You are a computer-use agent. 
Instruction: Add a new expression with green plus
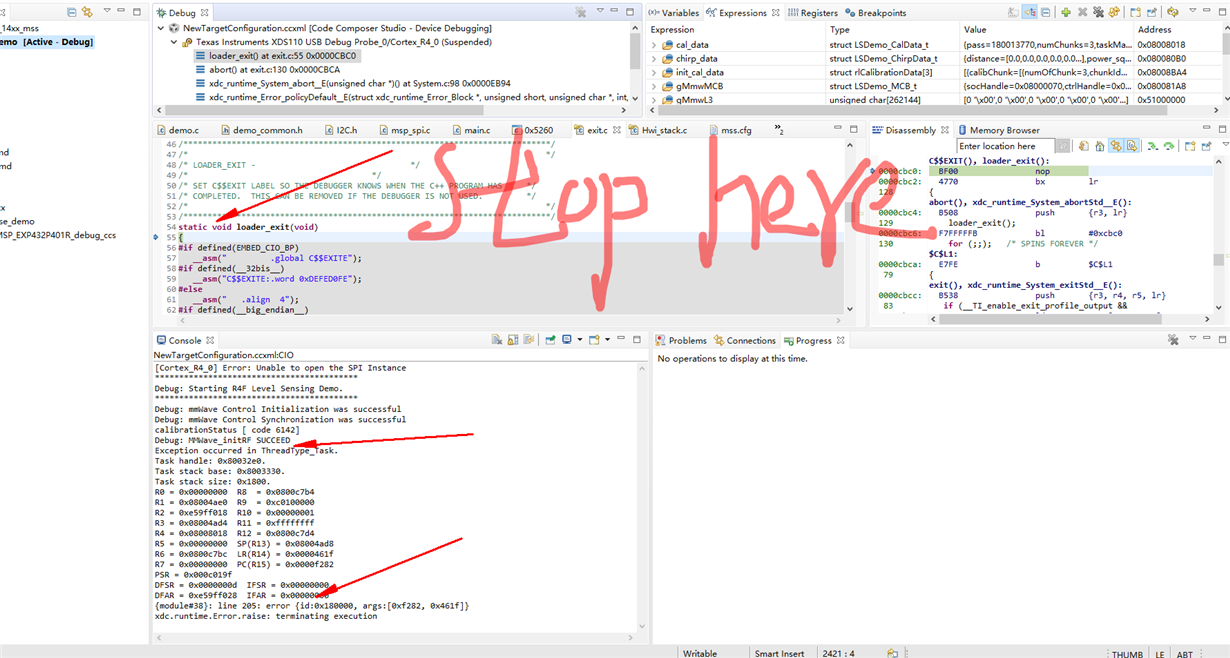[1066, 12]
